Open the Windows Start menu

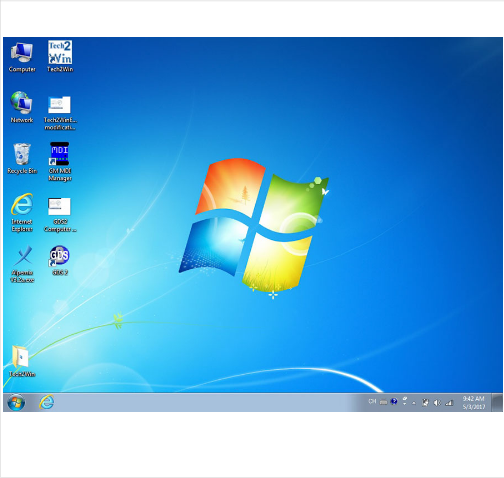(x=16, y=403)
